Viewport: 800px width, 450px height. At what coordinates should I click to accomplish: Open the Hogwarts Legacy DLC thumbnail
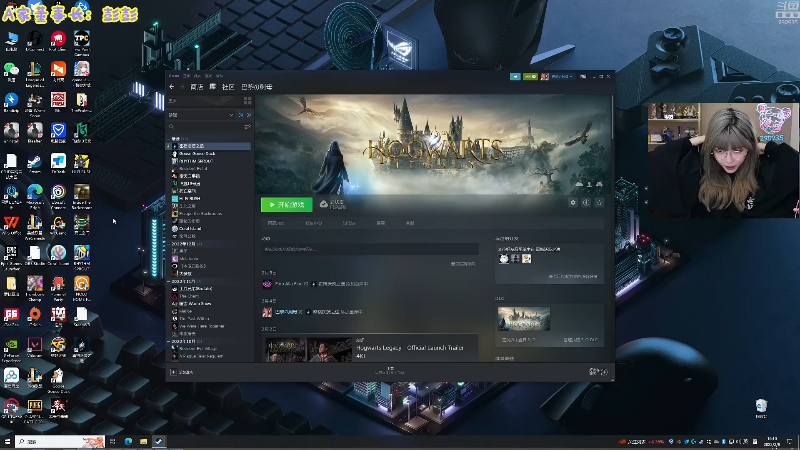[524, 319]
